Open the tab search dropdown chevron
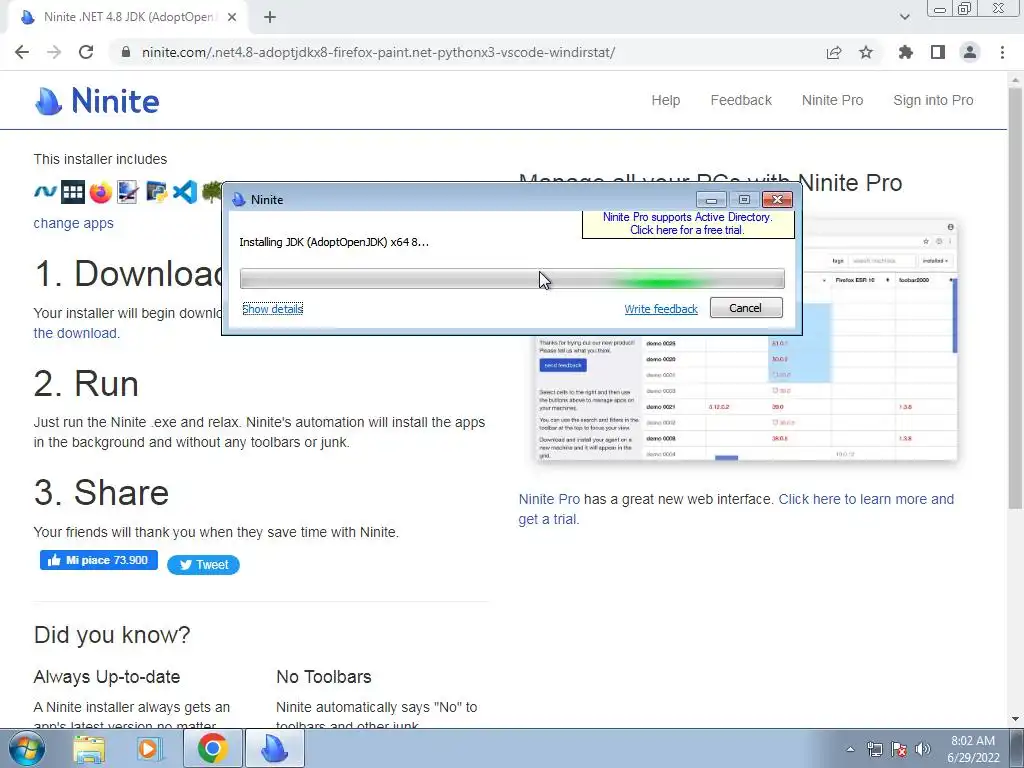The width and height of the screenshot is (1024, 768). coord(904,17)
